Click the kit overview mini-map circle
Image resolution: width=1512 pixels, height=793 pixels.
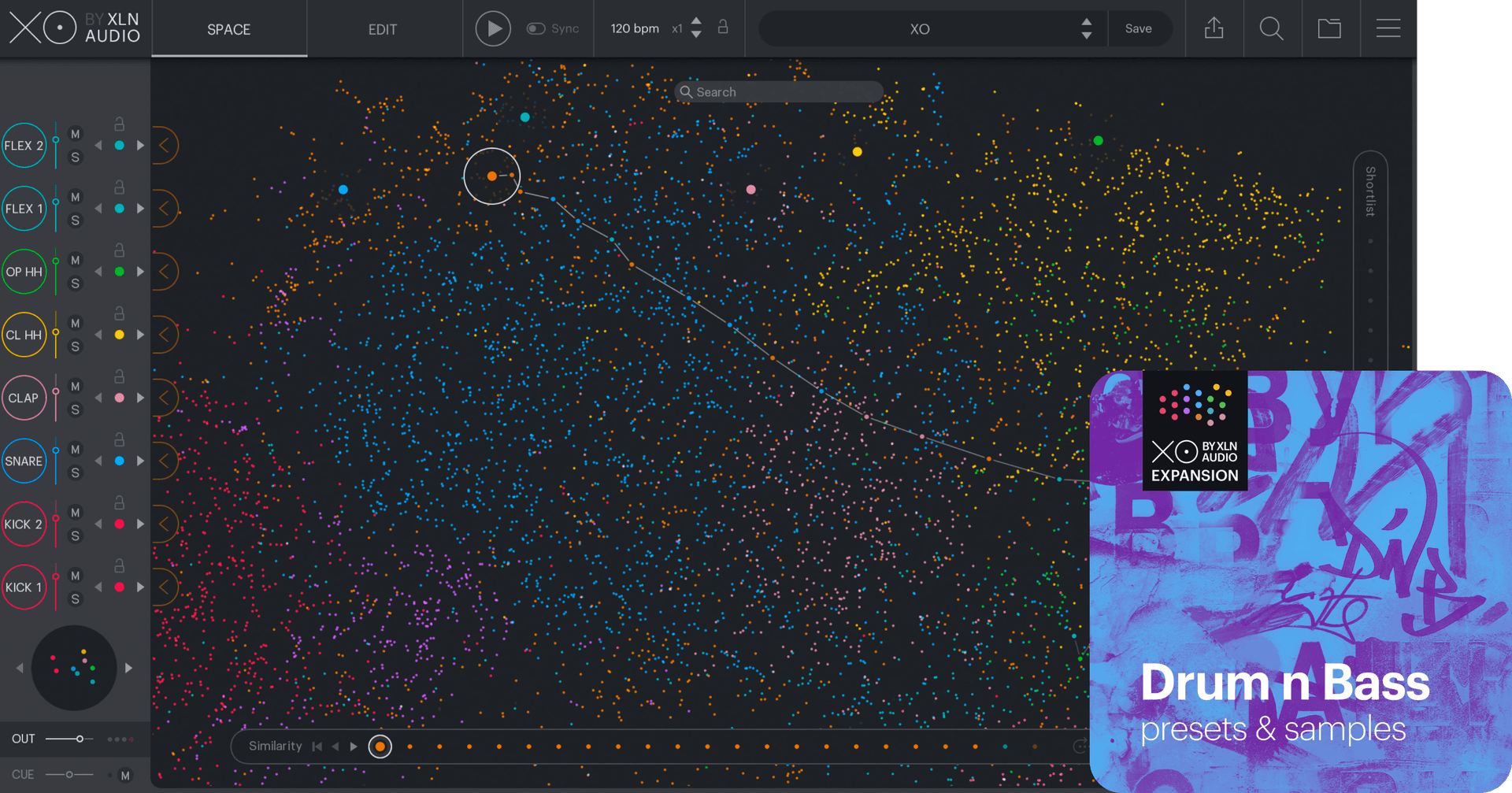click(74, 668)
